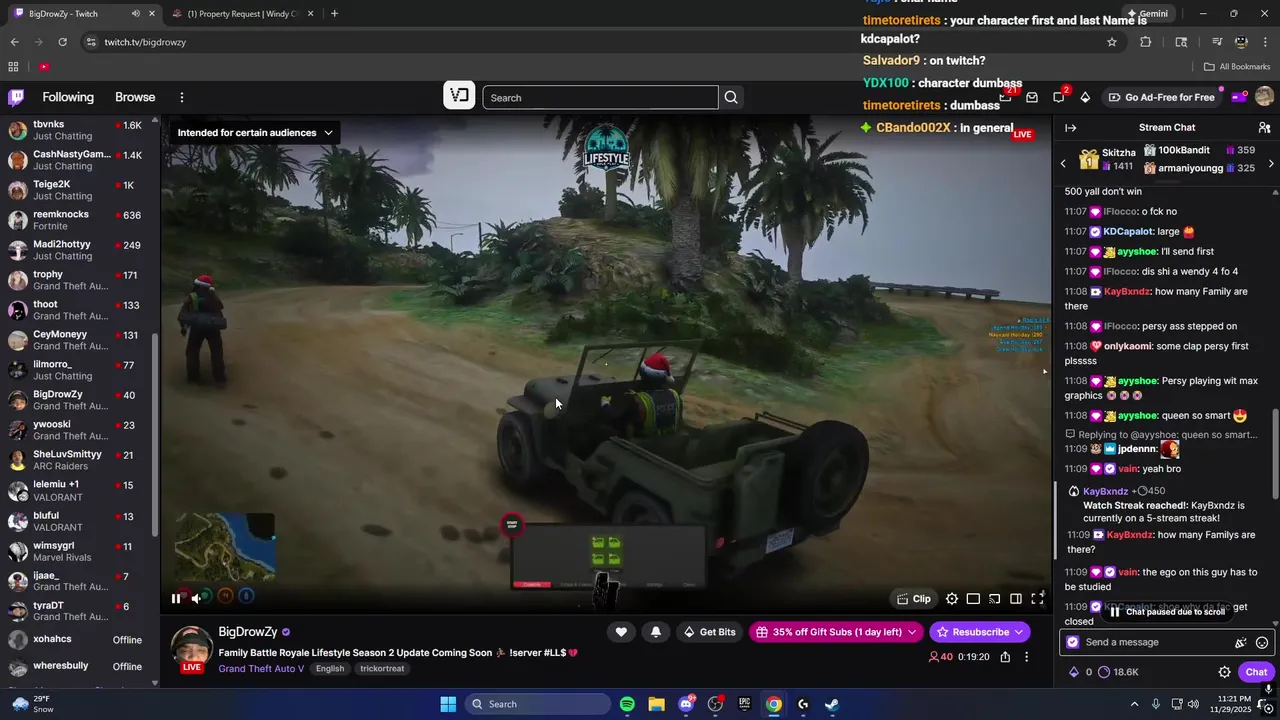Open the Bits diamond icon in header

point(1085,97)
